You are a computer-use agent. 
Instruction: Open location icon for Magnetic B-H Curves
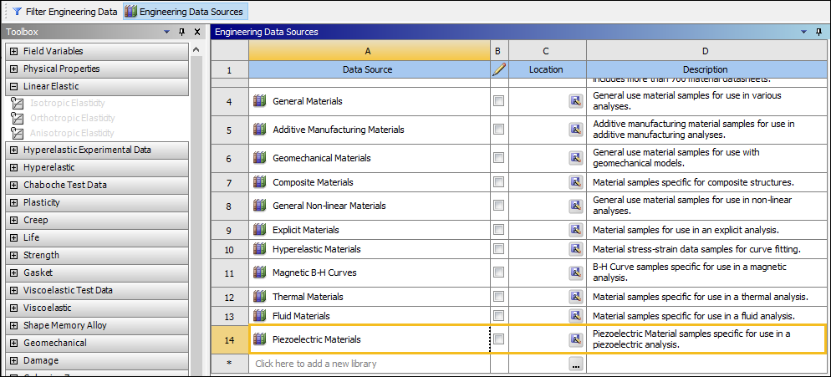pyautogui.click(x=576, y=273)
